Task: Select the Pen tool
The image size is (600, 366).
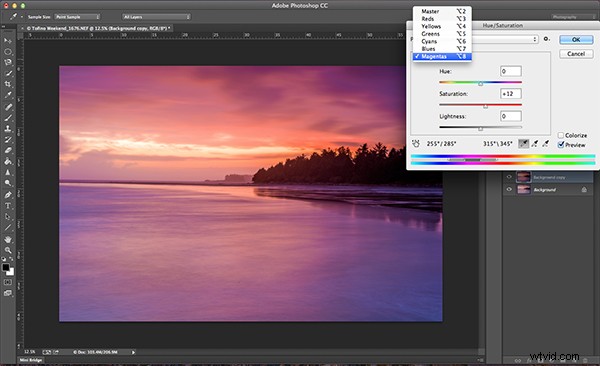Action: click(x=8, y=195)
